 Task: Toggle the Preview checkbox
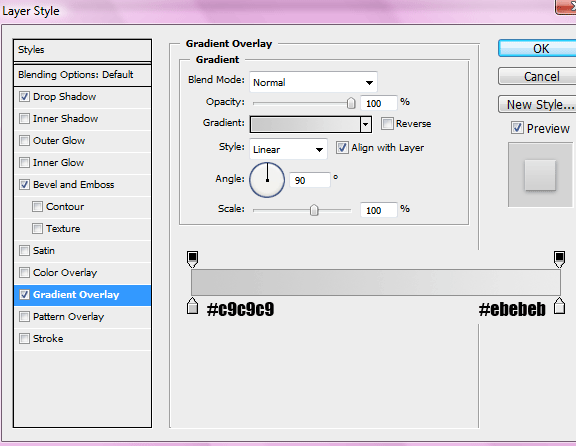[x=517, y=128]
